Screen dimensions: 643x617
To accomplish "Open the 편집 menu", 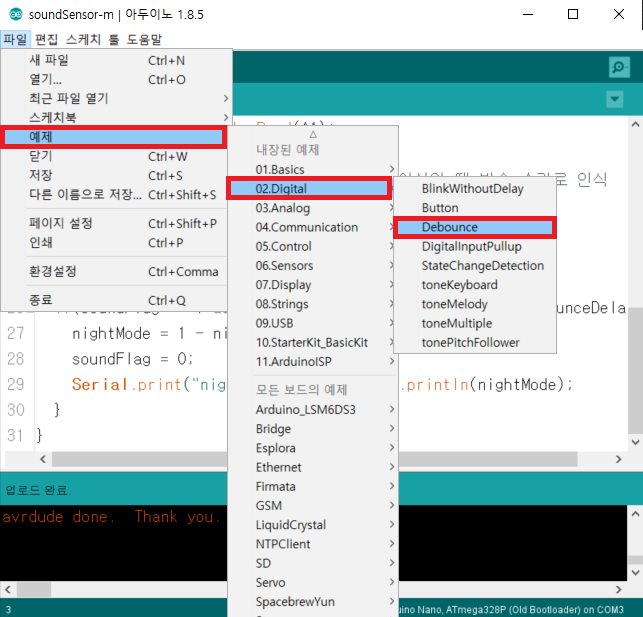I will tap(46, 39).
